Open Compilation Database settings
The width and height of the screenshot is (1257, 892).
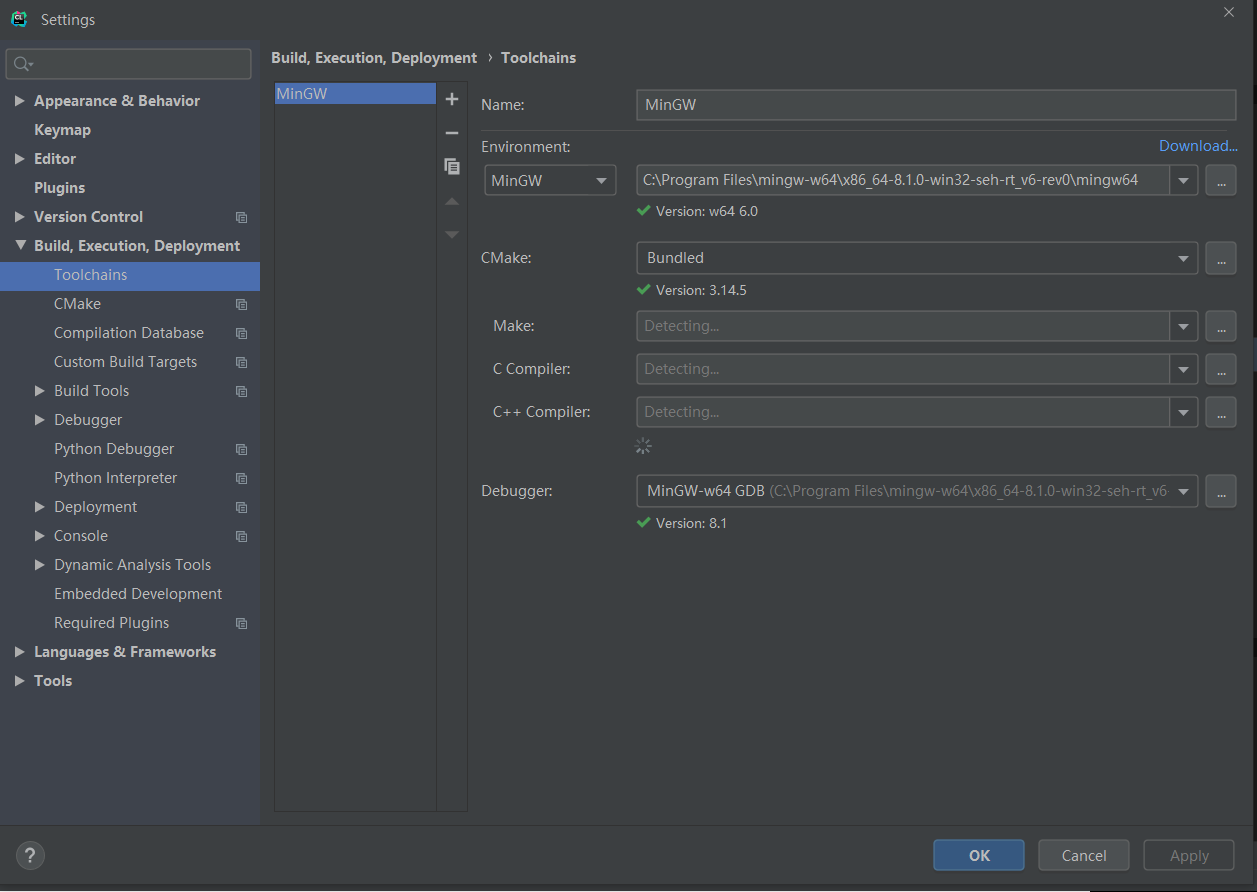[x=130, y=333]
